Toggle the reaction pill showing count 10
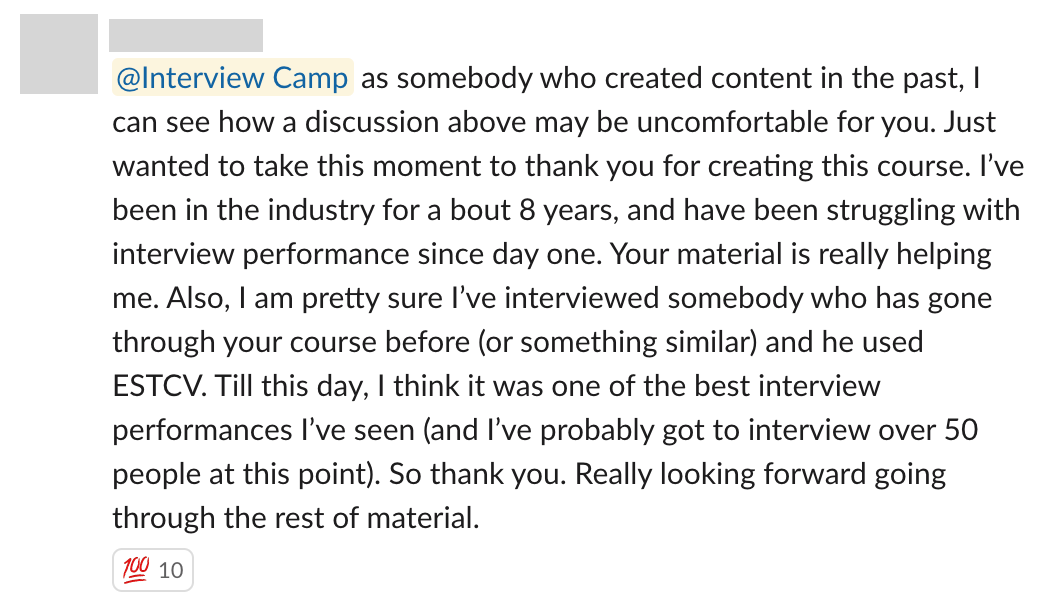Image resolution: width=1046 pixels, height=604 pixels. click(153, 570)
